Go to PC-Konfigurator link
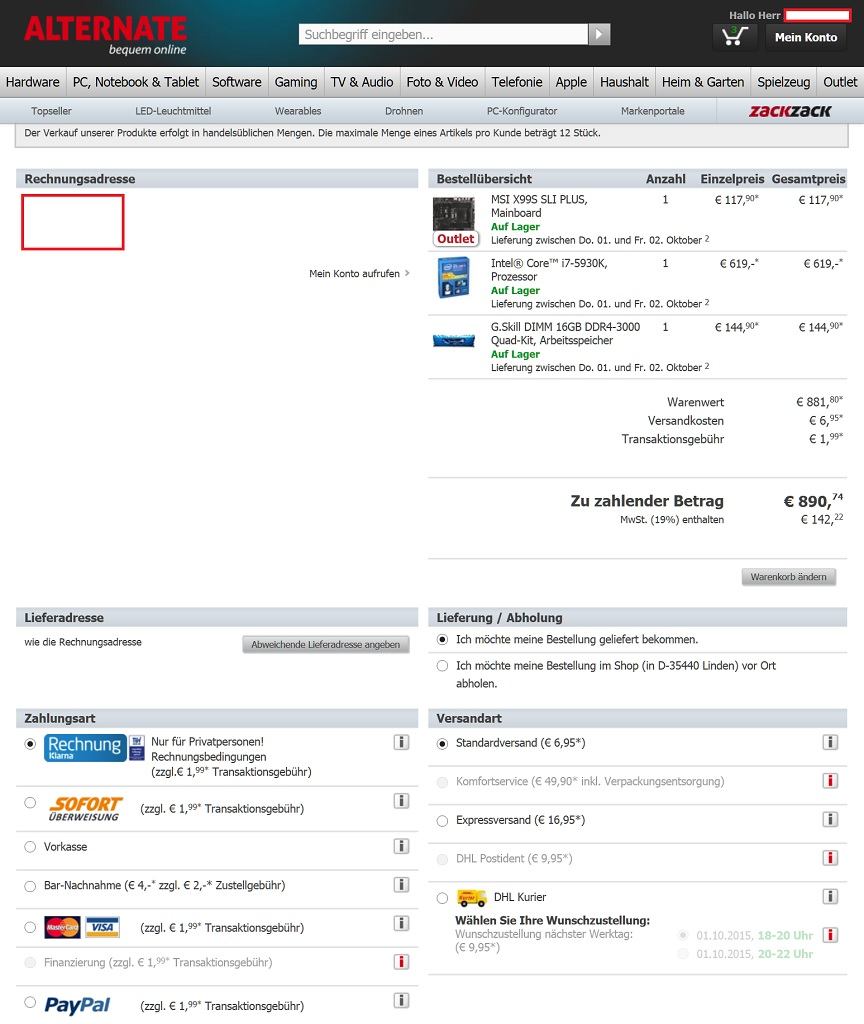 522,111
